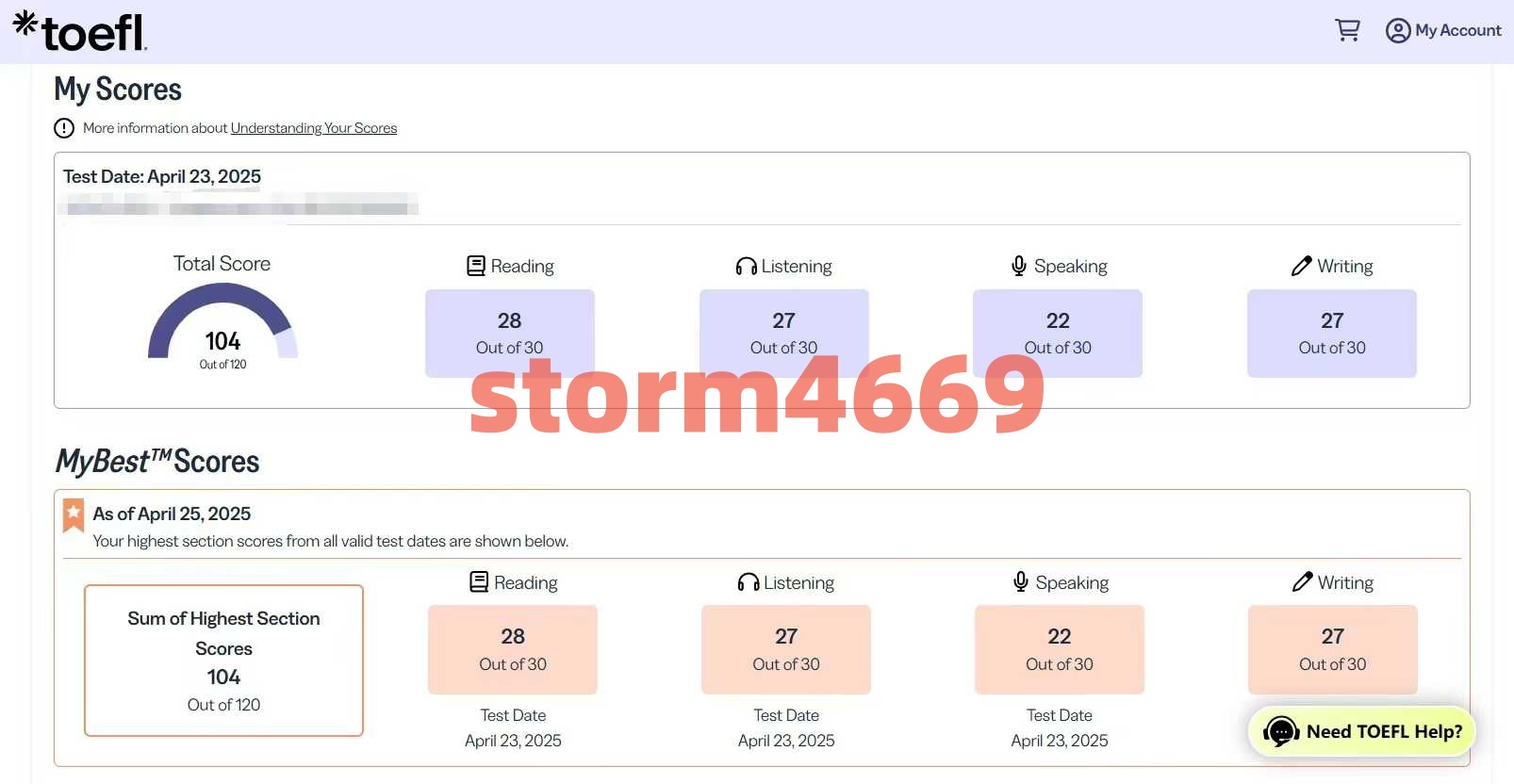Click the My Account profile icon
Viewport: 1514px width, 784px height.
(1398, 31)
